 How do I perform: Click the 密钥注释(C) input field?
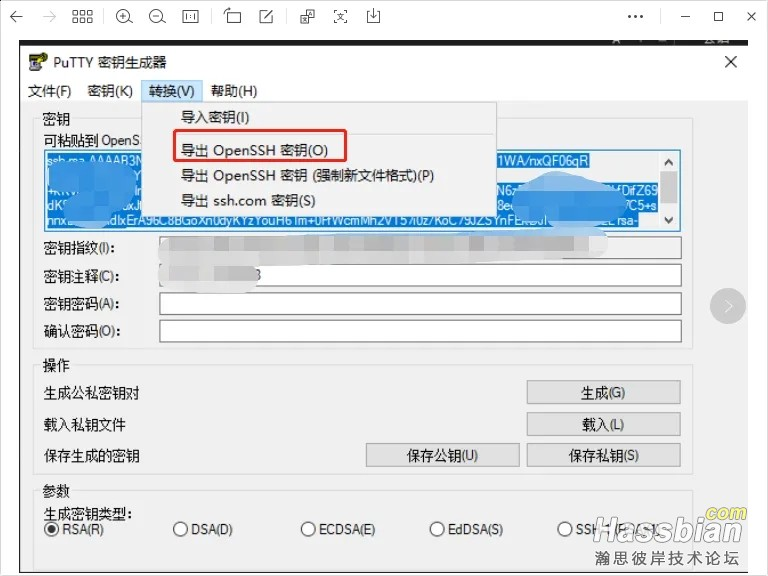click(420, 275)
